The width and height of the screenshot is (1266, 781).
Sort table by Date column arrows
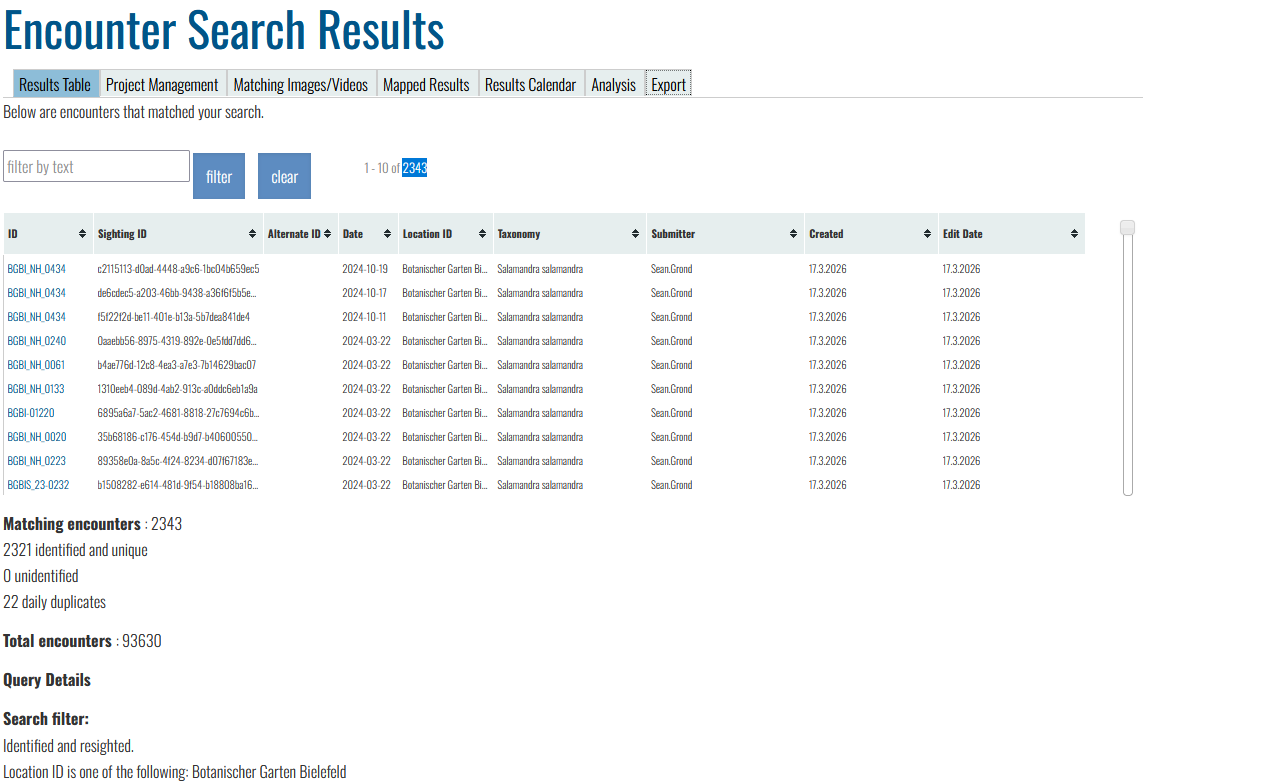pos(387,234)
